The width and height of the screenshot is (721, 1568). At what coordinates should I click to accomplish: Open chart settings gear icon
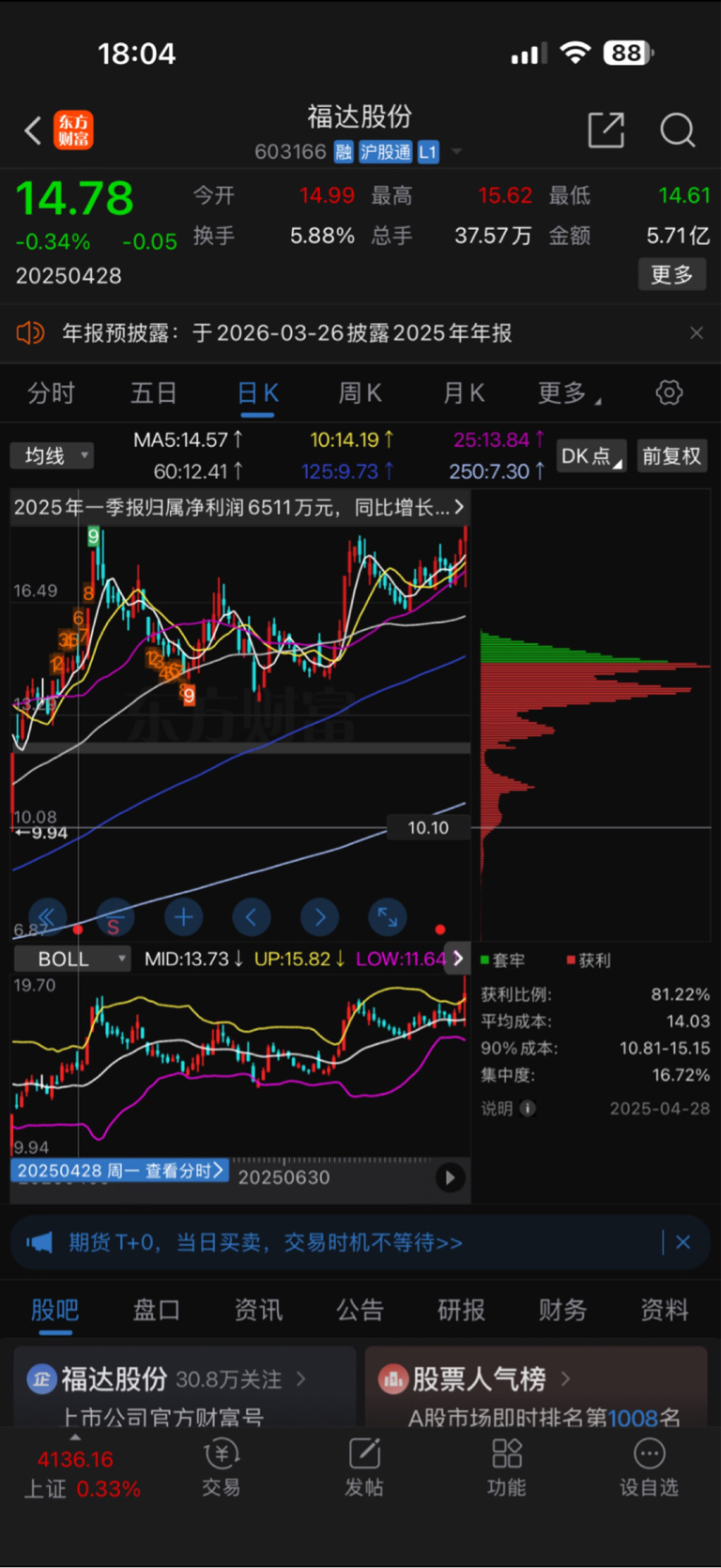pyautogui.click(x=669, y=392)
